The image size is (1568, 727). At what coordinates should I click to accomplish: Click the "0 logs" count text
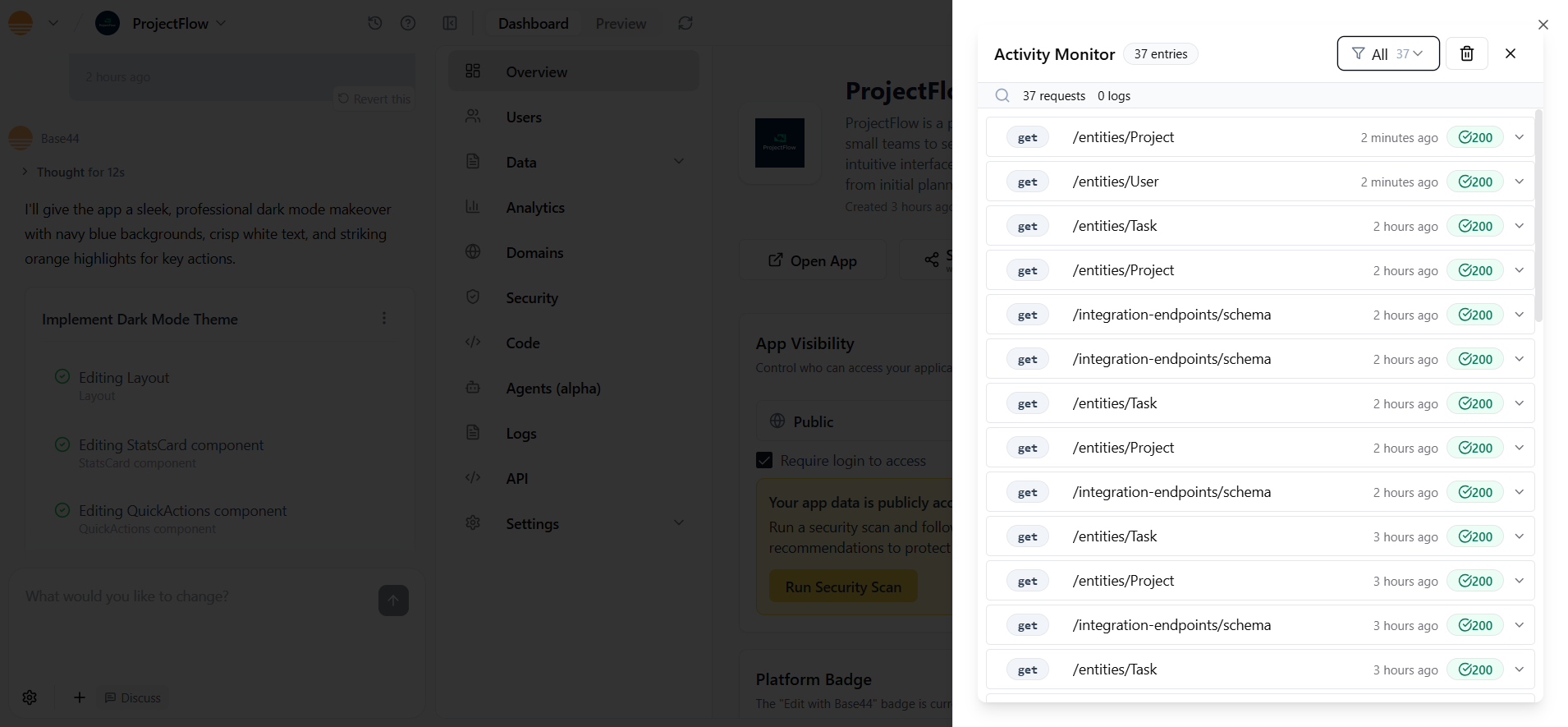point(1113,96)
